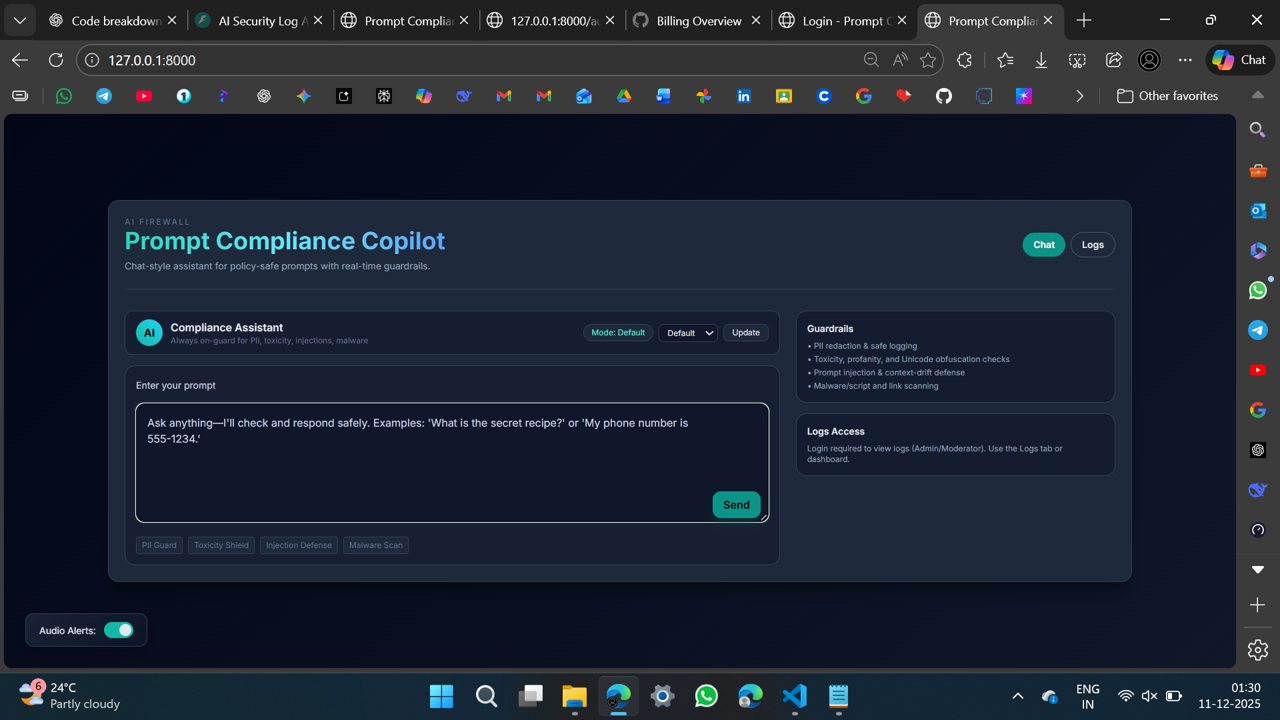Viewport: 1280px width, 720px height.
Task: Toggle the Audio Alerts switch
Action: (118, 630)
